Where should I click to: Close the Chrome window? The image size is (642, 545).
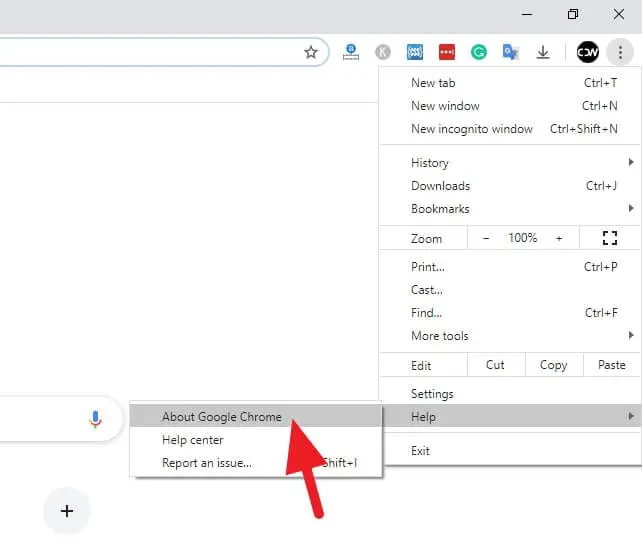pyautogui.click(x=619, y=14)
